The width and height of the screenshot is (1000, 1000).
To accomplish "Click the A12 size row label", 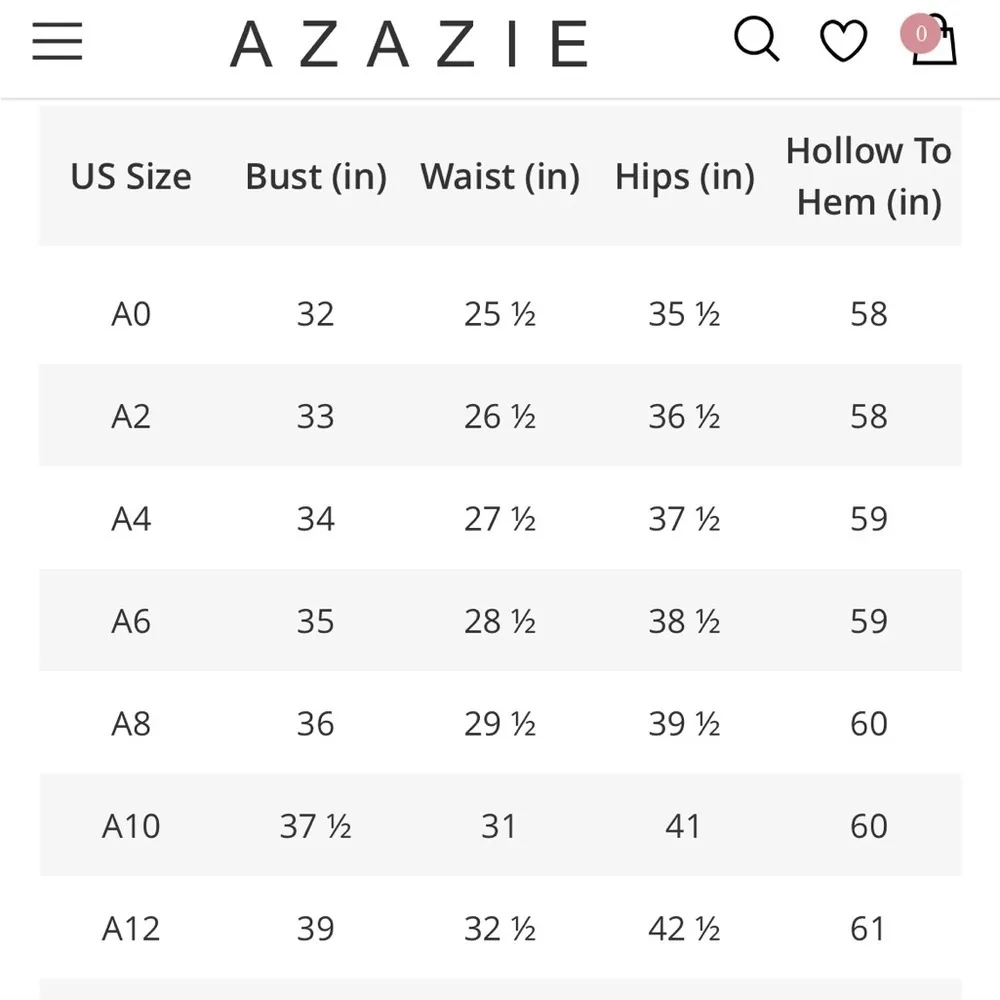I will coord(131,929).
